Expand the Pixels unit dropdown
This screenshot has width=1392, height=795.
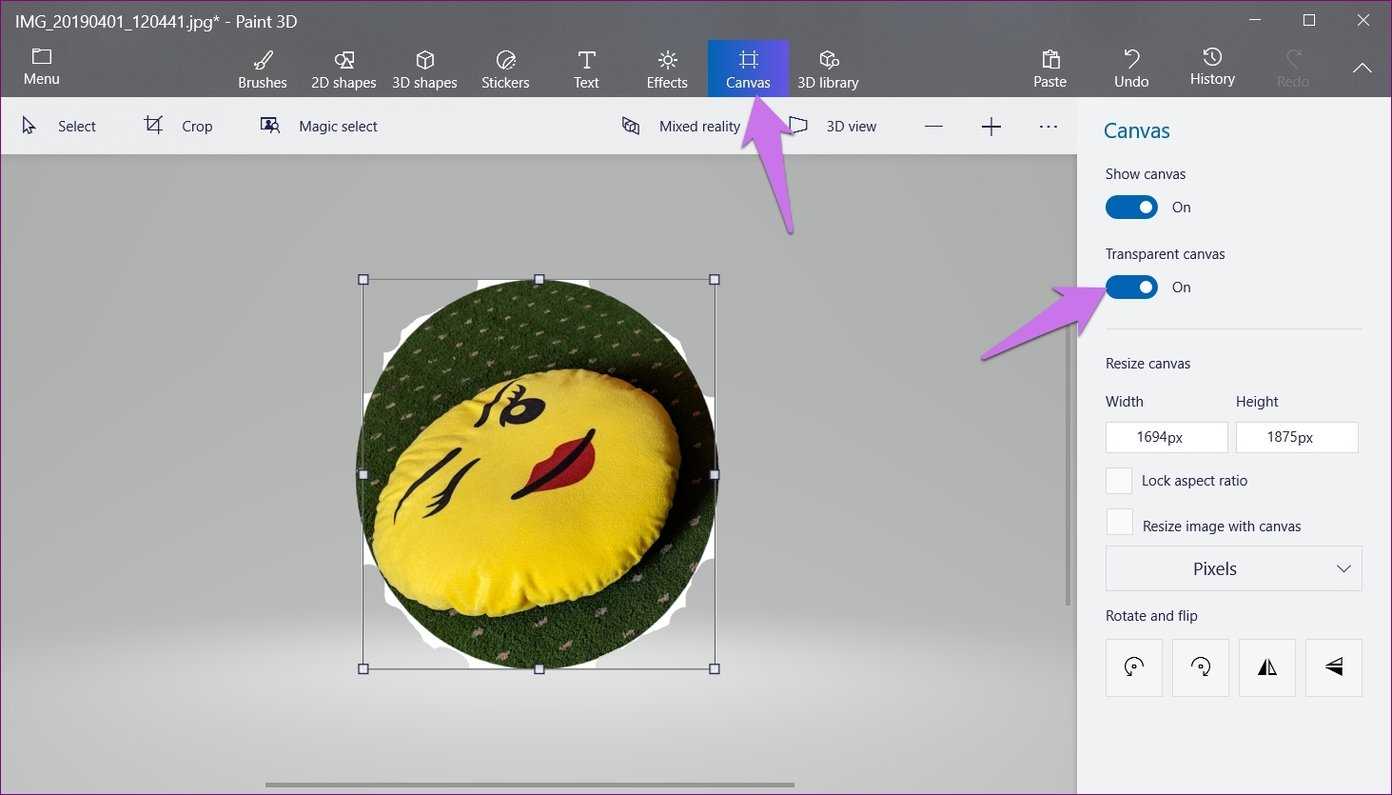(x=1233, y=569)
